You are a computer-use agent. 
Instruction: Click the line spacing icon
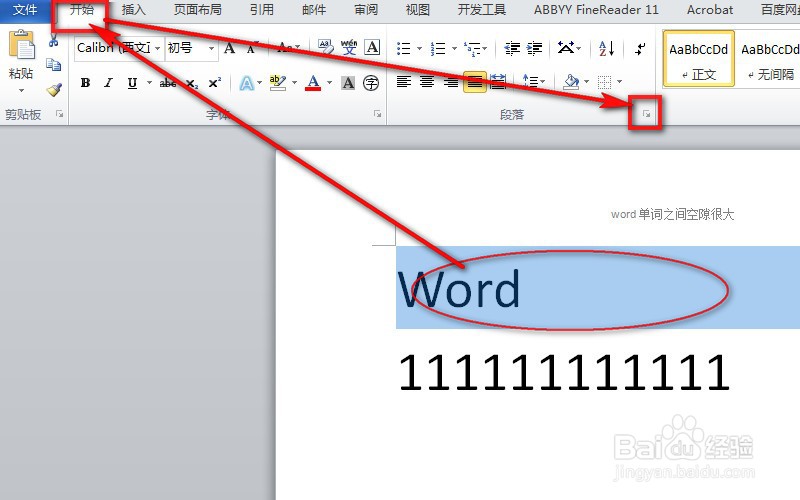(530, 82)
